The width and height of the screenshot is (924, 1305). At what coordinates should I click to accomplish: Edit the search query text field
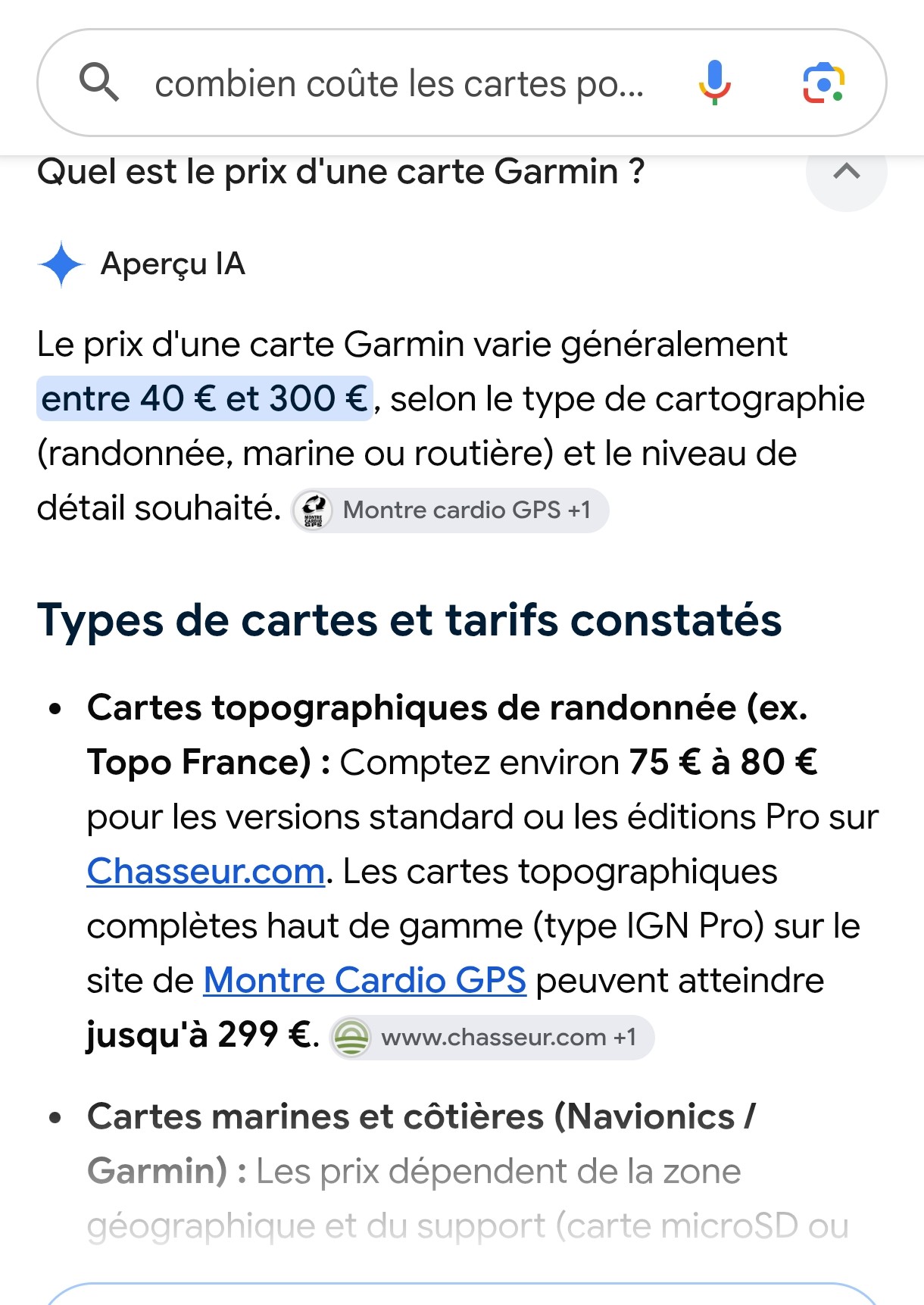pos(399,83)
